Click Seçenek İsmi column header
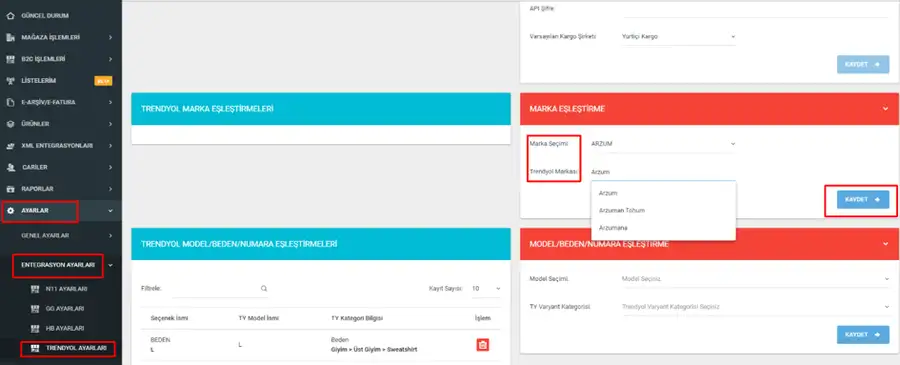The width and height of the screenshot is (900, 365). (x=169, y=319)
